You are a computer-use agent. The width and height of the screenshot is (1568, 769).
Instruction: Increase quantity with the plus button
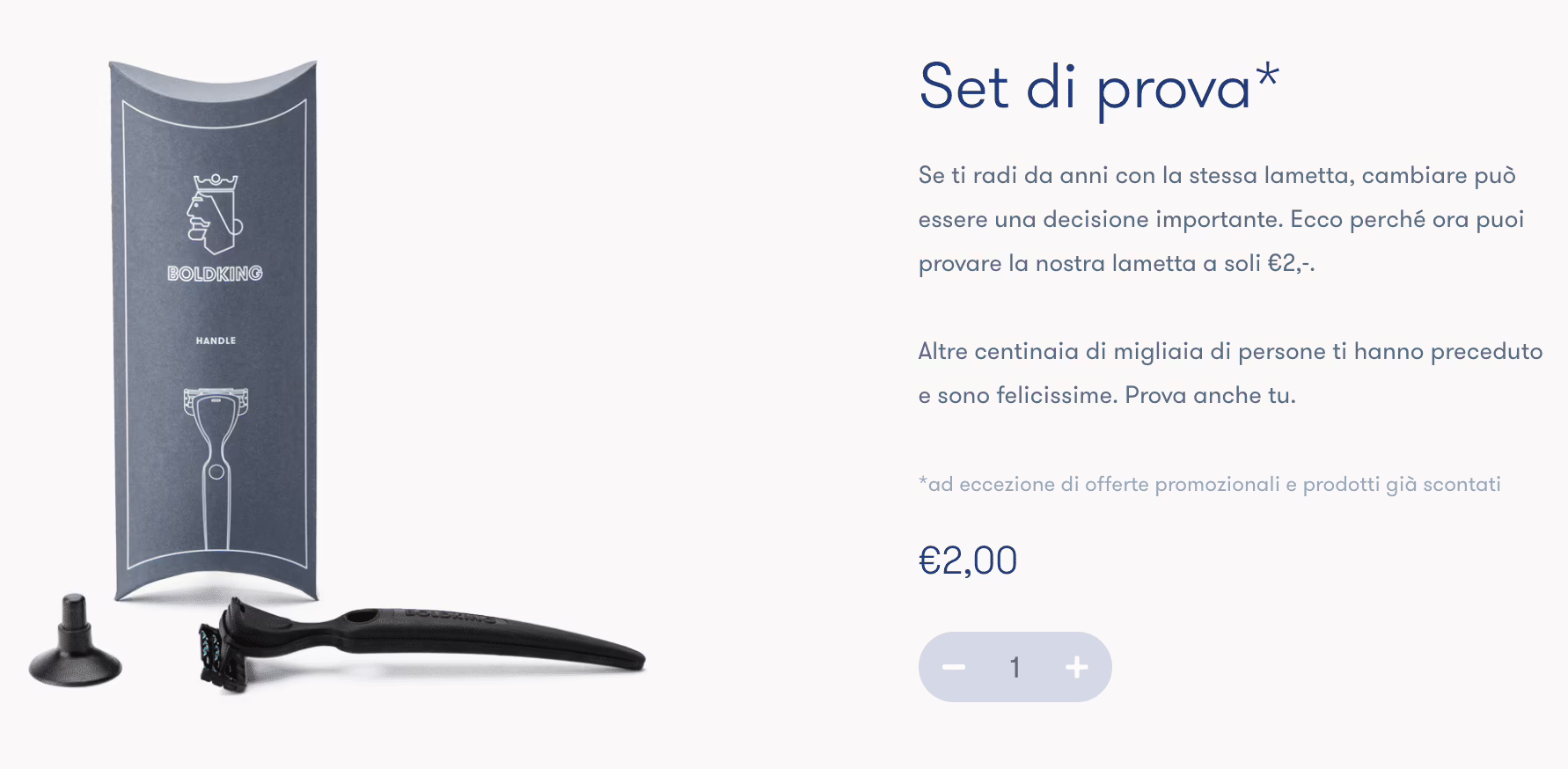[x=1076, y=667]
